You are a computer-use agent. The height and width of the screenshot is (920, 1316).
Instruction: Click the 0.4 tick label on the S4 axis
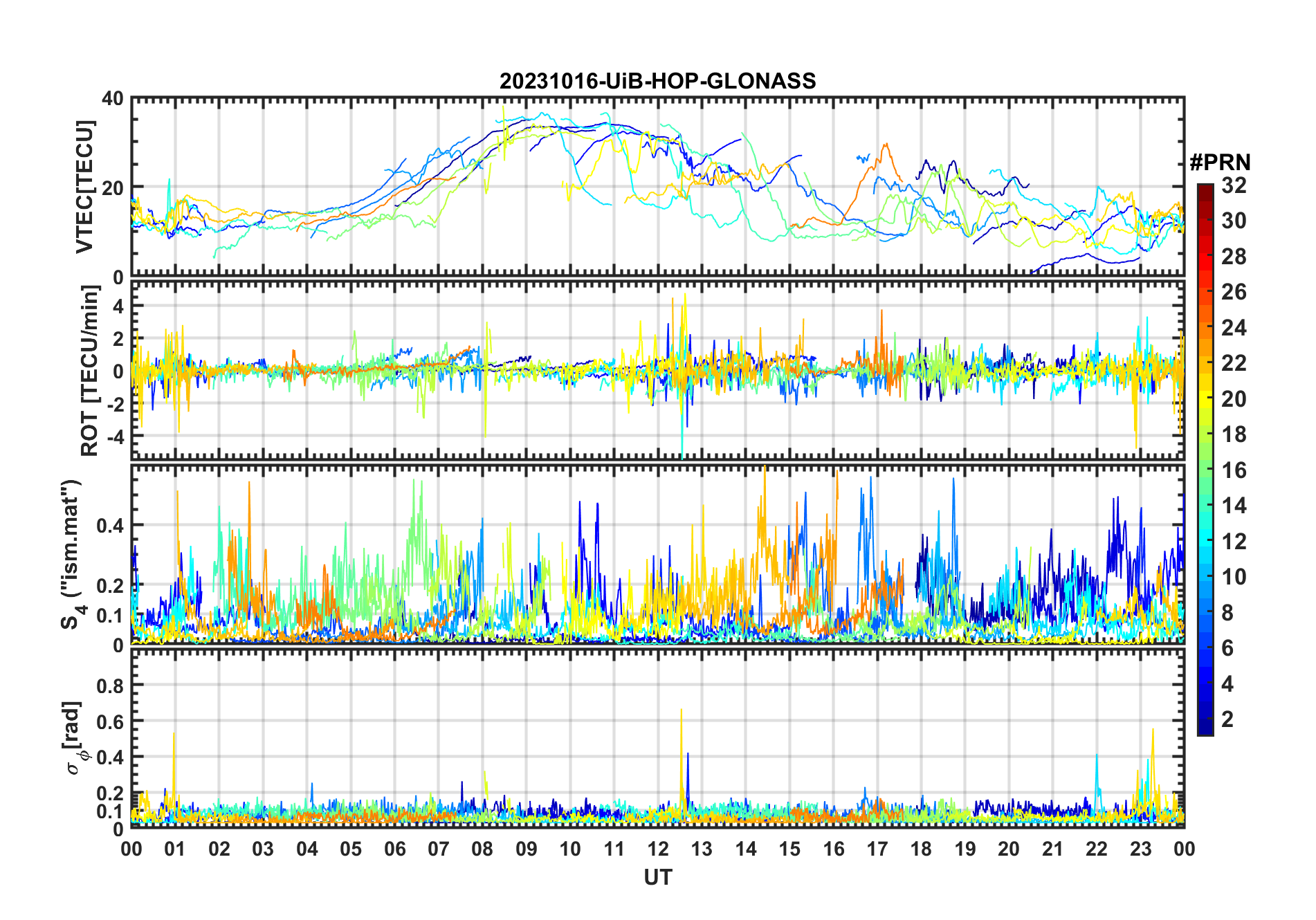tap(111, 526)
